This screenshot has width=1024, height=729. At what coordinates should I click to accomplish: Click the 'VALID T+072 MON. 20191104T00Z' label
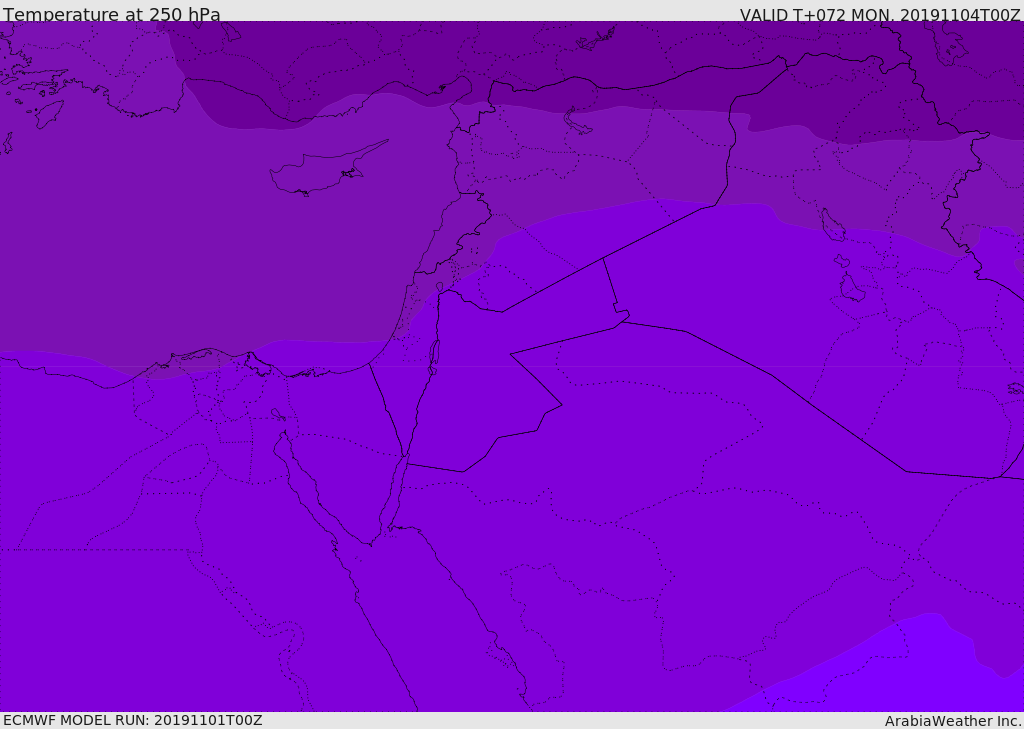tap(880, 14)
